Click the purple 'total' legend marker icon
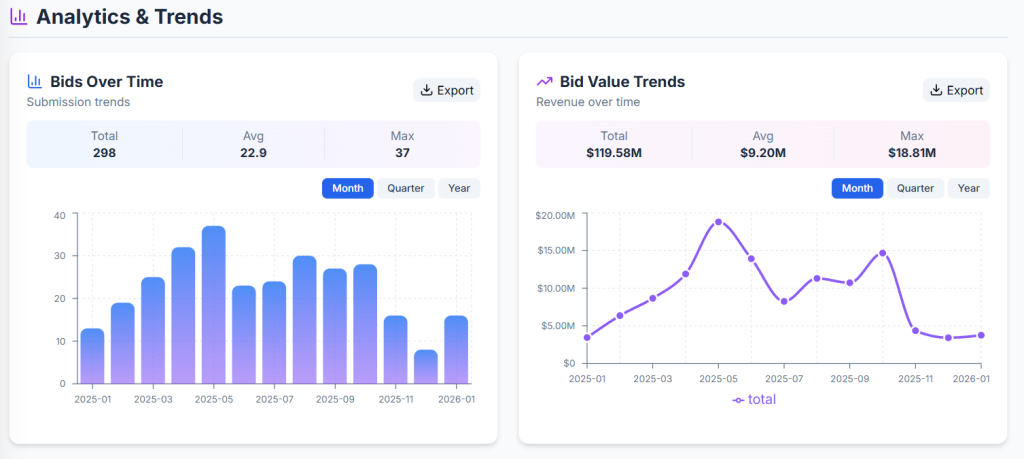Viewport: 1024px width, 459px height. tap(738, 400)
